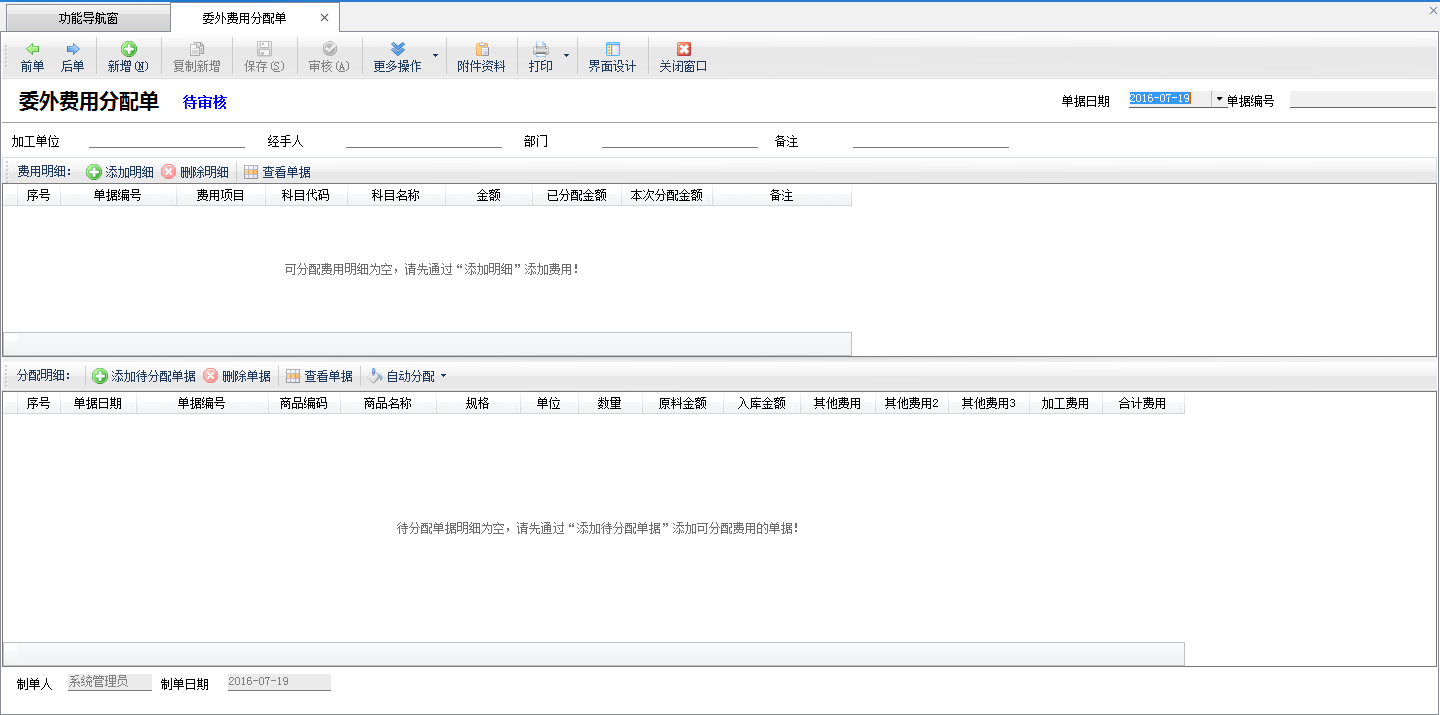Close the 委外费用分配单 tab
Viewport: 1440px width, 715px height.
[324, 18]
